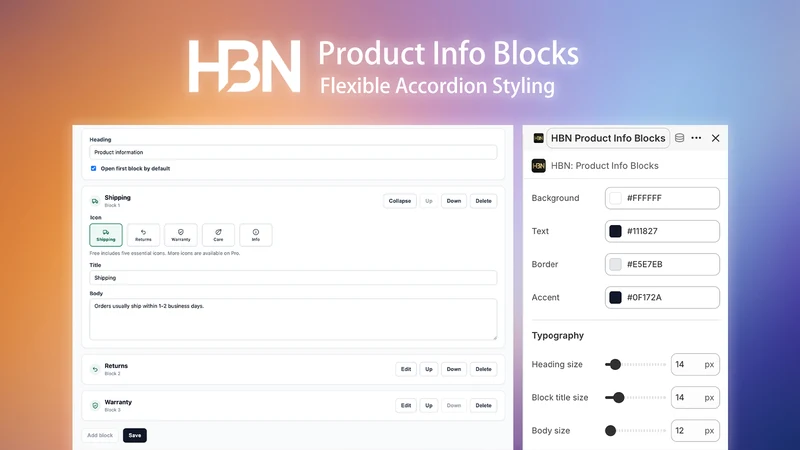The image size is (800, 450).
Task: Move the Returns block down
Action: tap(454, 369)
